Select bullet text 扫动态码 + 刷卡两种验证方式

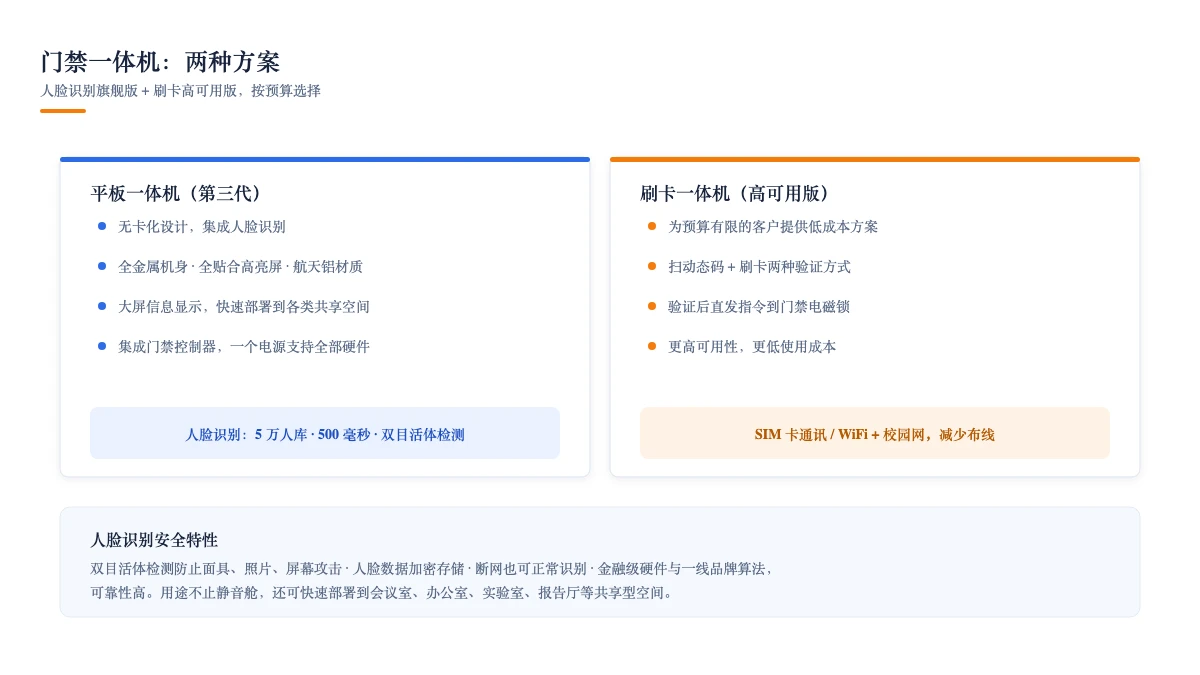click(759, 267)
